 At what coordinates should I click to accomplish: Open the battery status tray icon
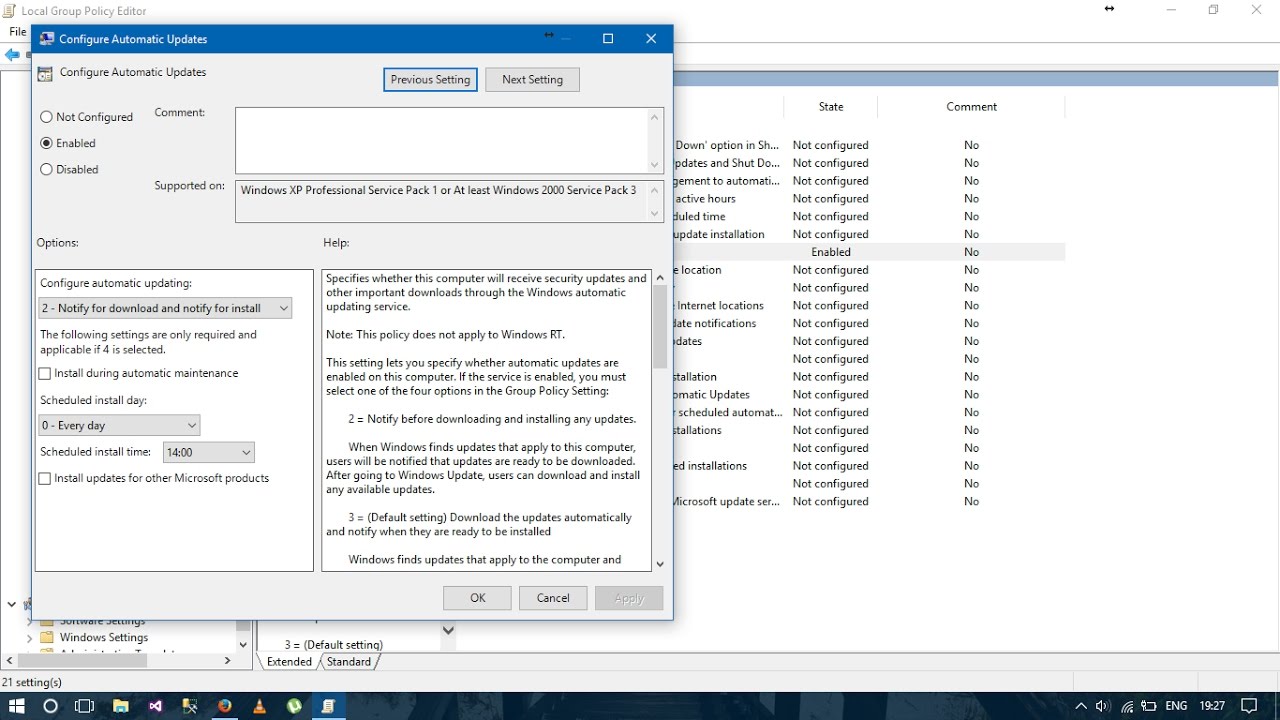[1150, 706]
